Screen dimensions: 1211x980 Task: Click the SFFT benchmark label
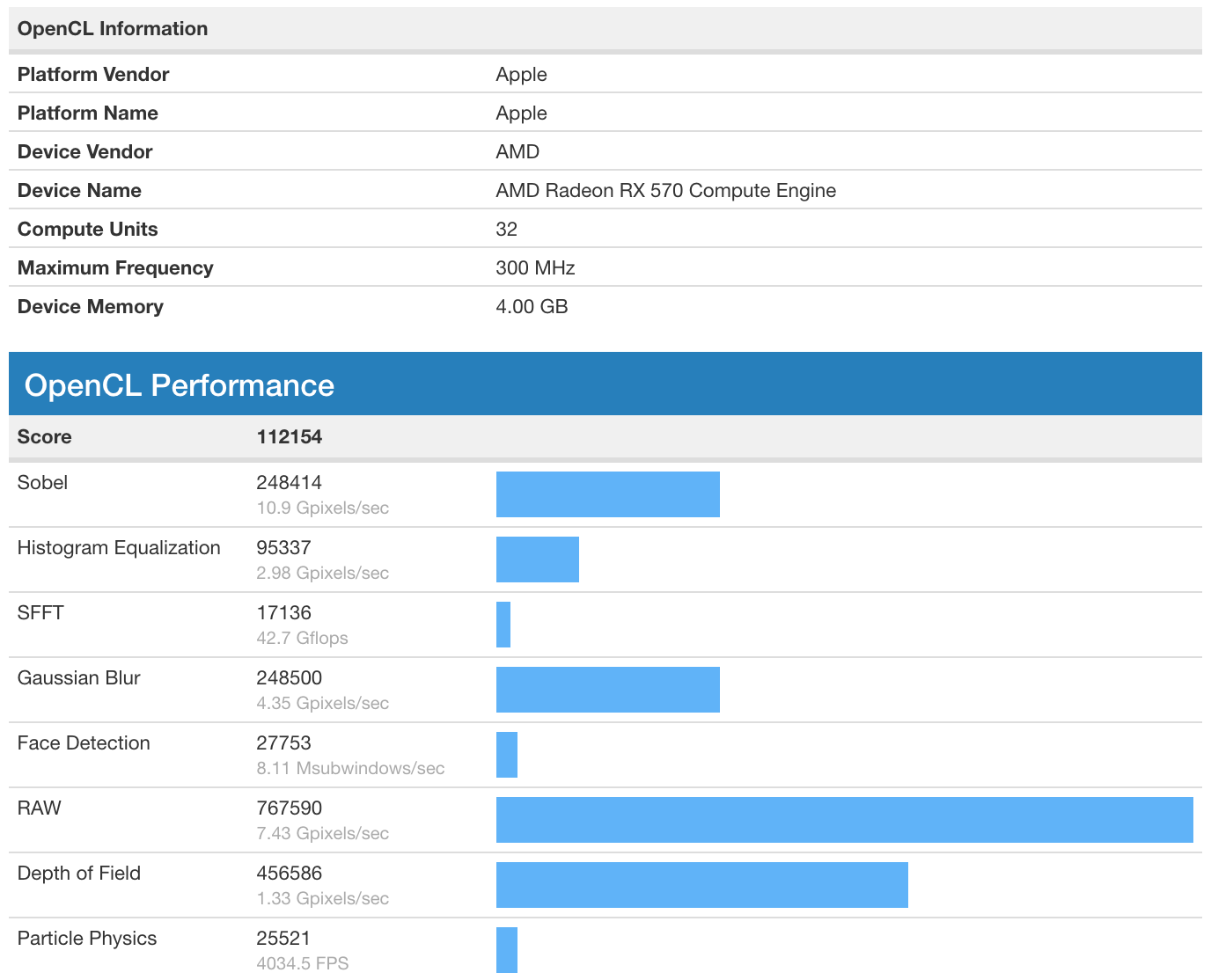tap(40, 612)
